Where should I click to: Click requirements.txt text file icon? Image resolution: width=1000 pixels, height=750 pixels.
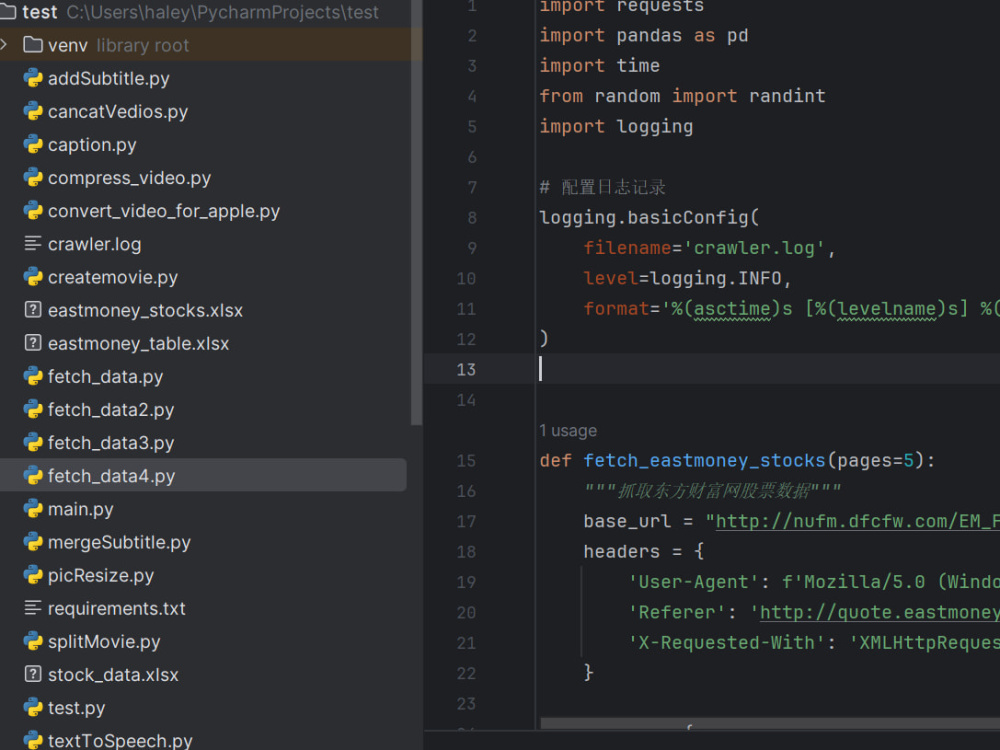tap(33, 608)
